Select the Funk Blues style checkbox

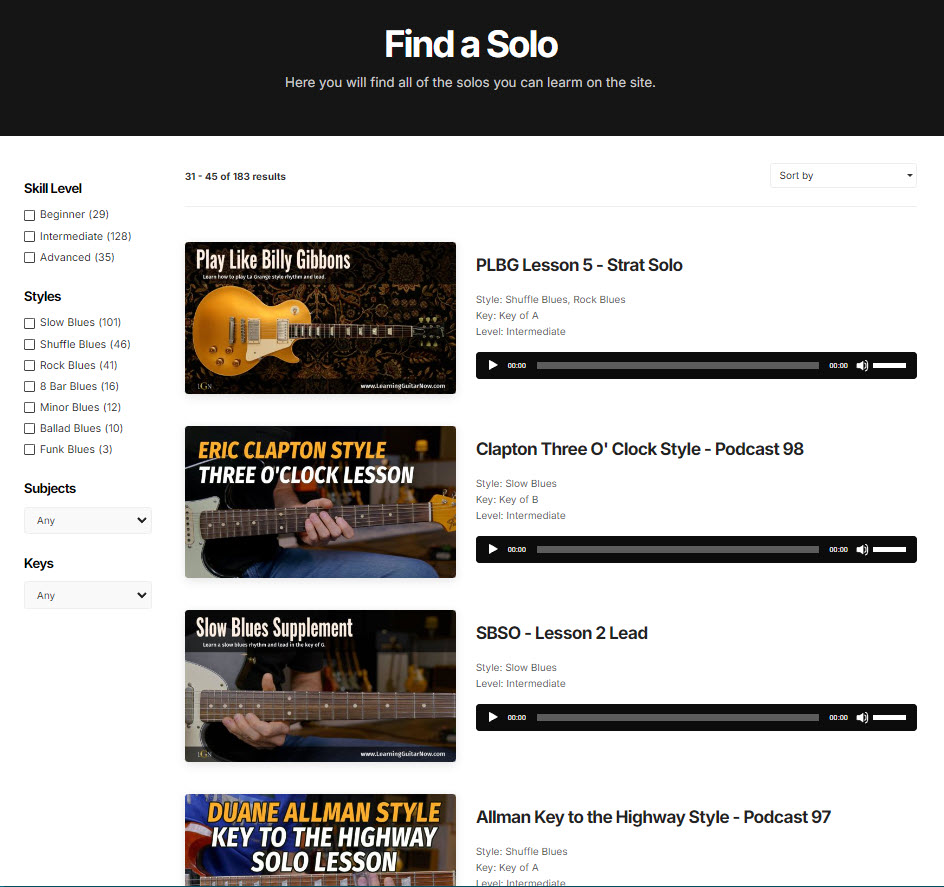point(30,450)
